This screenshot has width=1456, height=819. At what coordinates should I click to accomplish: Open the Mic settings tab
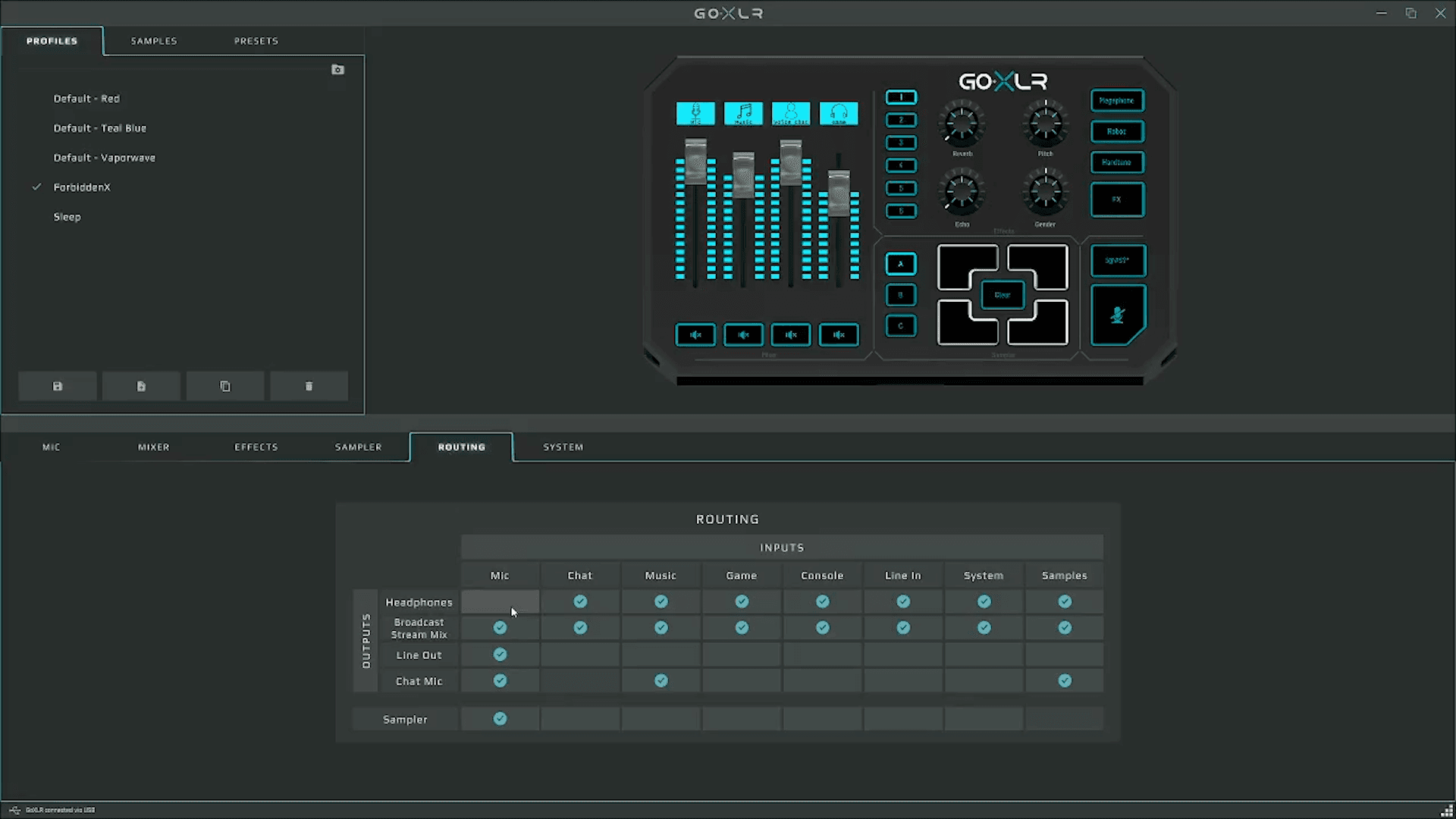click(x=51, y=447)
